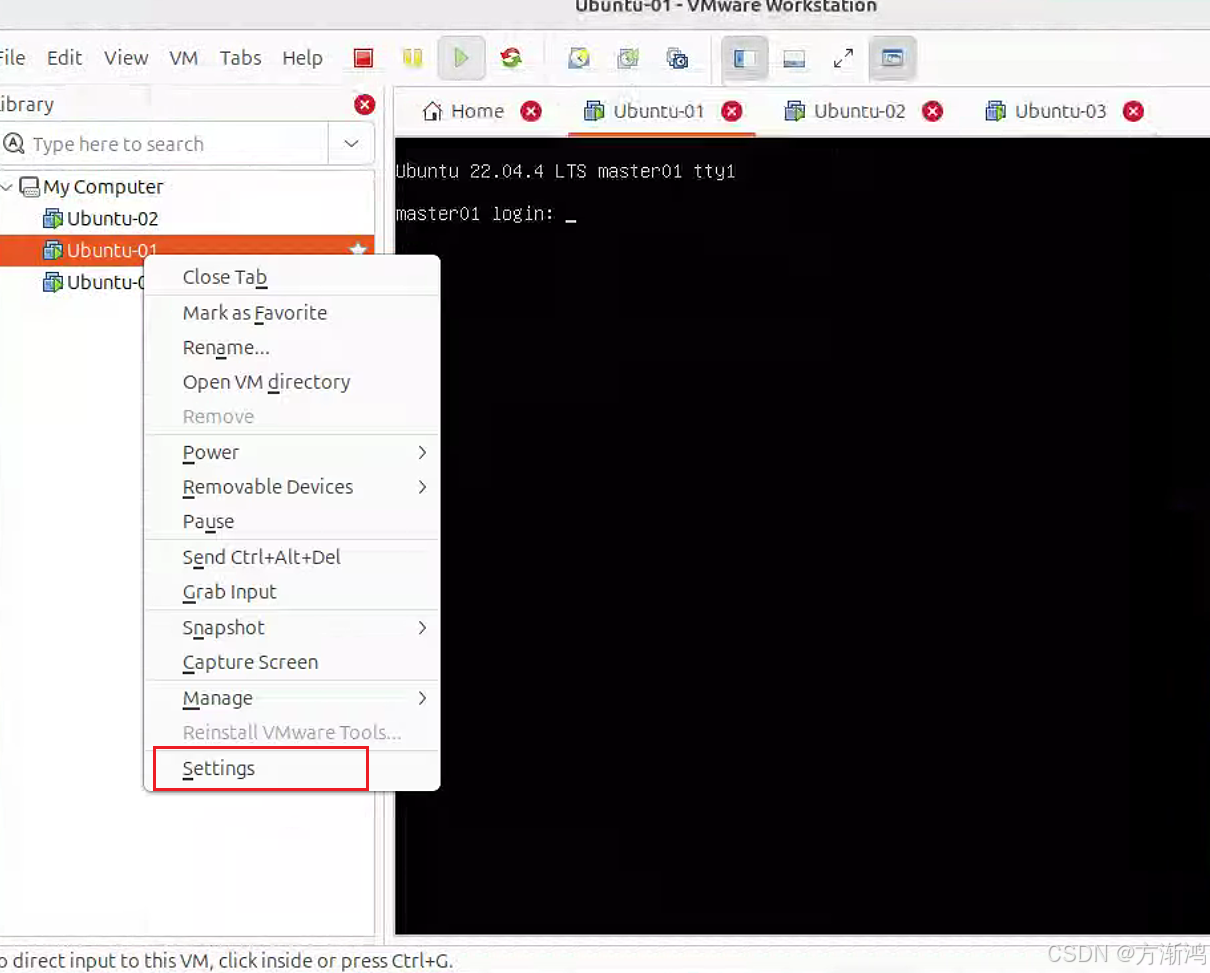
Task: Close the Ubuntu-02 tab
Action: 933,111
